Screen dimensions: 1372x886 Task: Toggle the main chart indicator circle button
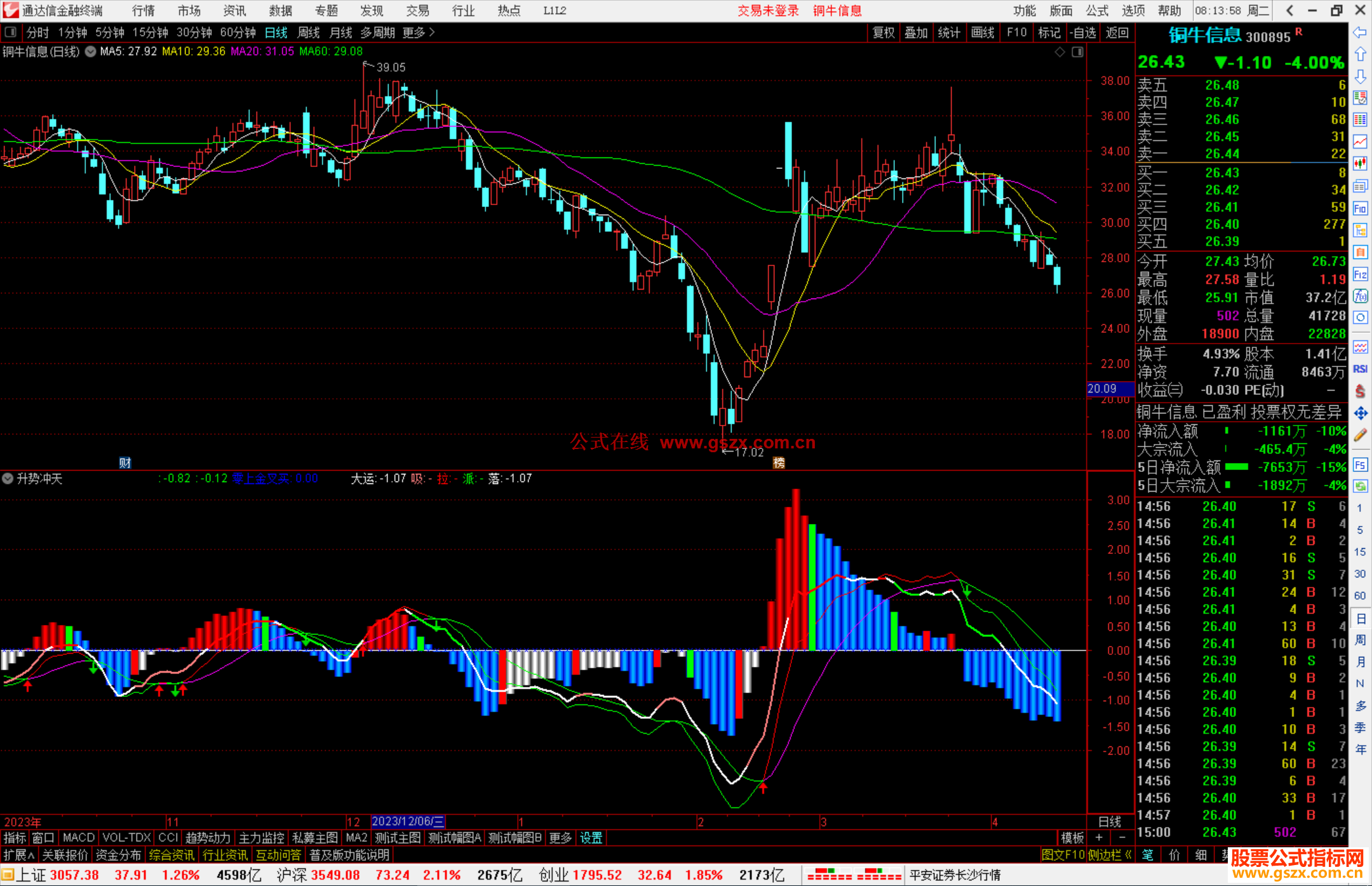(90, 51)
